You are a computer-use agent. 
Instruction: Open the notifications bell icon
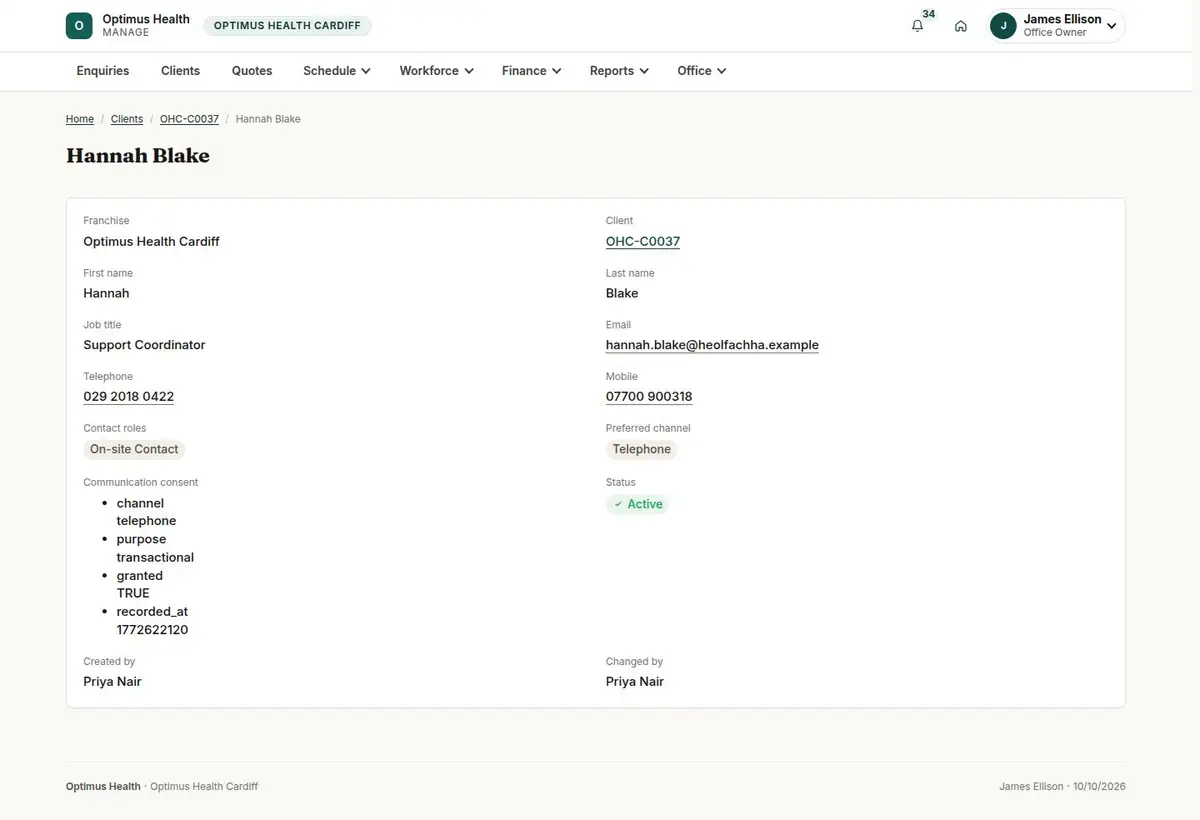coord(917,26)
